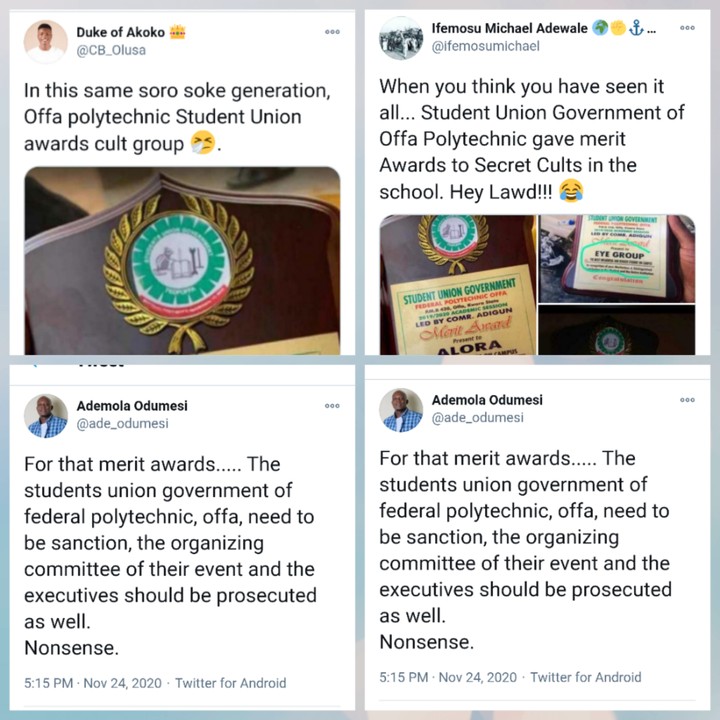Open the ALORA merit award photo
The width and height of the screenshot is (720, 720).
coord(458,285)
